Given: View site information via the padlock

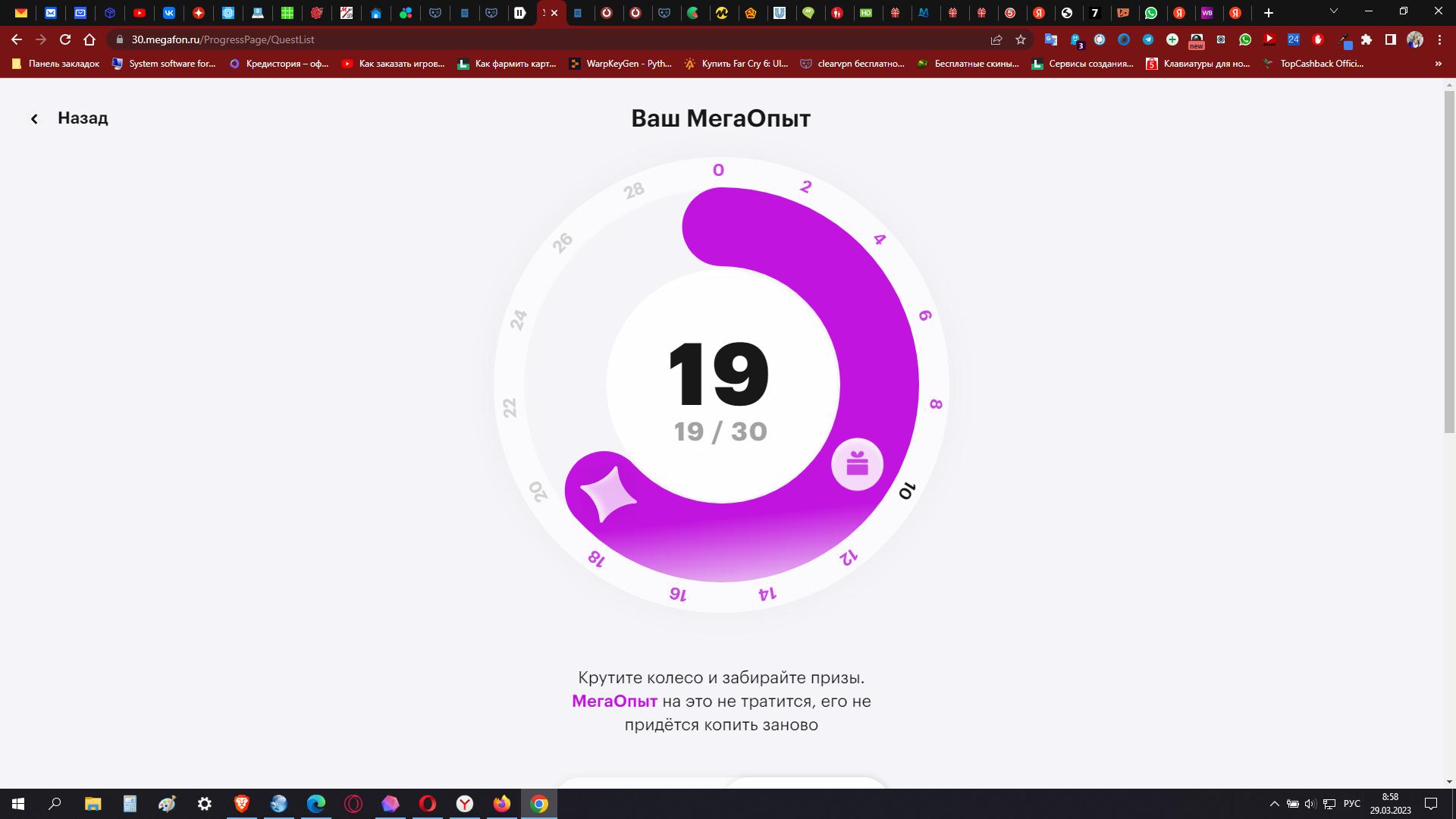Looking at the screenshot, I should tap(119, 39).
